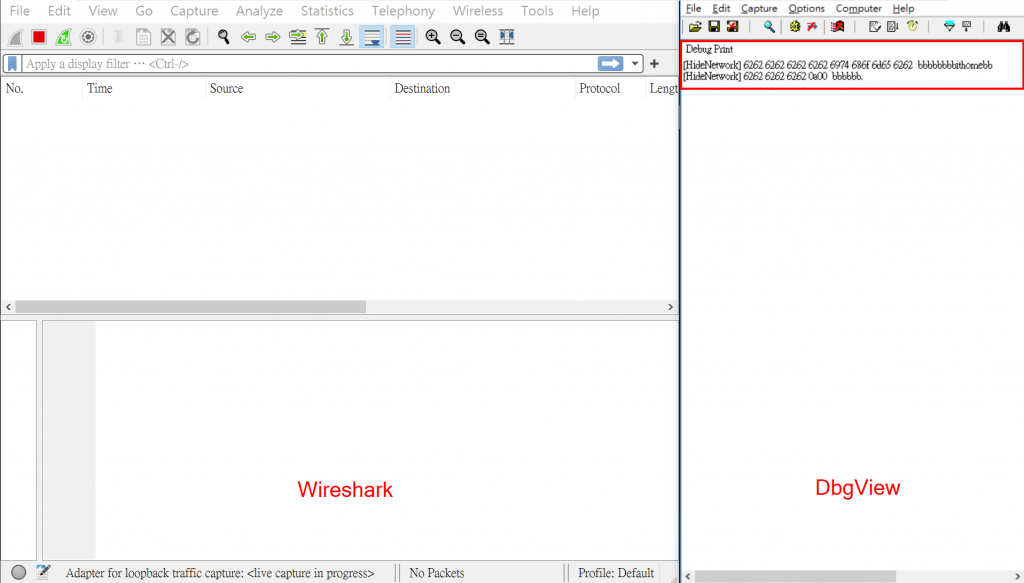Reload the capture file in Wireshark

pos(193,37)
